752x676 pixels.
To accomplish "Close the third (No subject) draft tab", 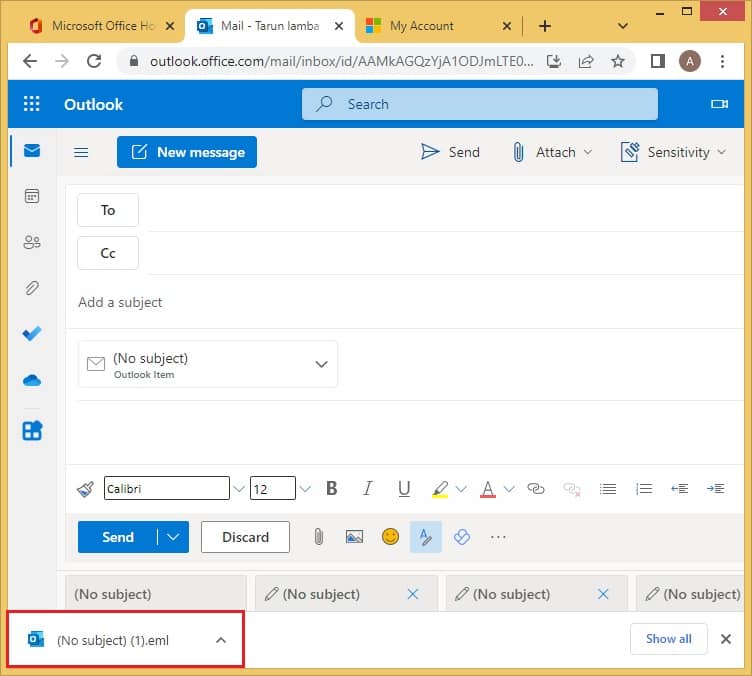I will [x=603, y=594].
